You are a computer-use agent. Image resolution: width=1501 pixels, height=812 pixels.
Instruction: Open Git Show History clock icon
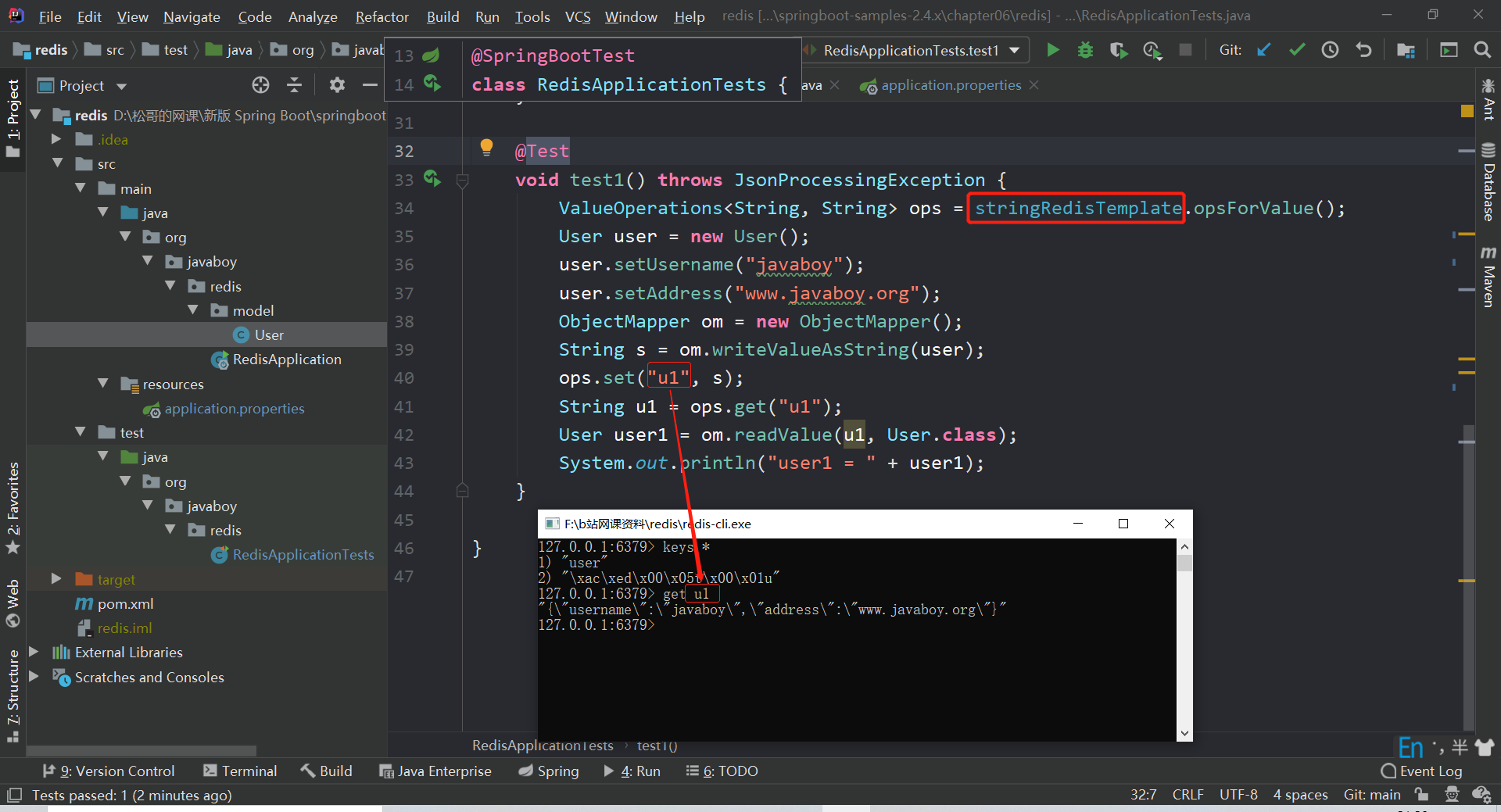coord(1330,50)
